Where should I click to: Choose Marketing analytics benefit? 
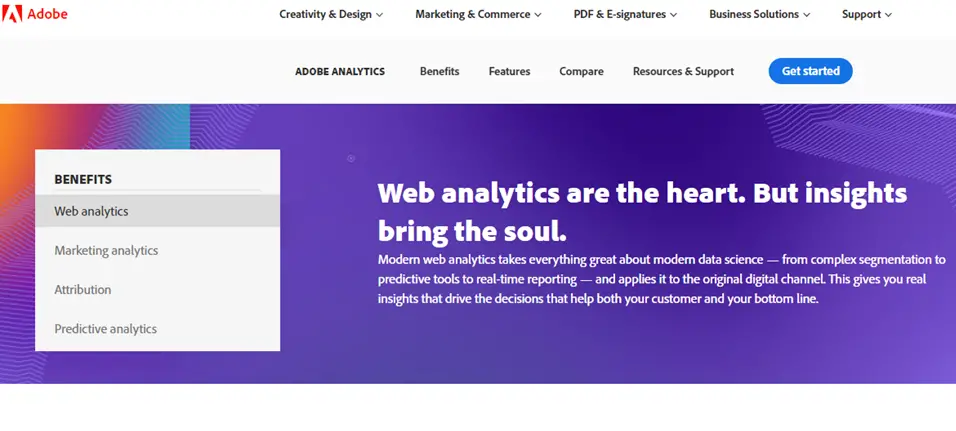106,250
